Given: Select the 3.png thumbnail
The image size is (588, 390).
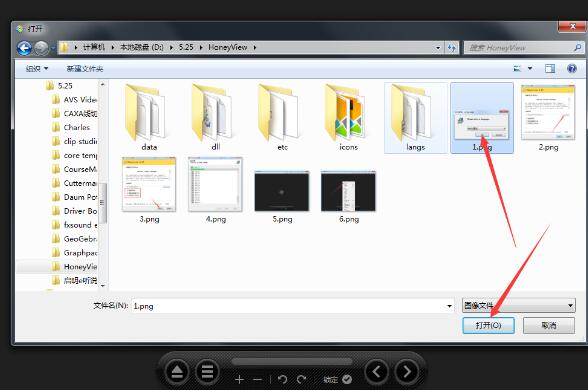Looking at the screenshot, I should [149, 190].
